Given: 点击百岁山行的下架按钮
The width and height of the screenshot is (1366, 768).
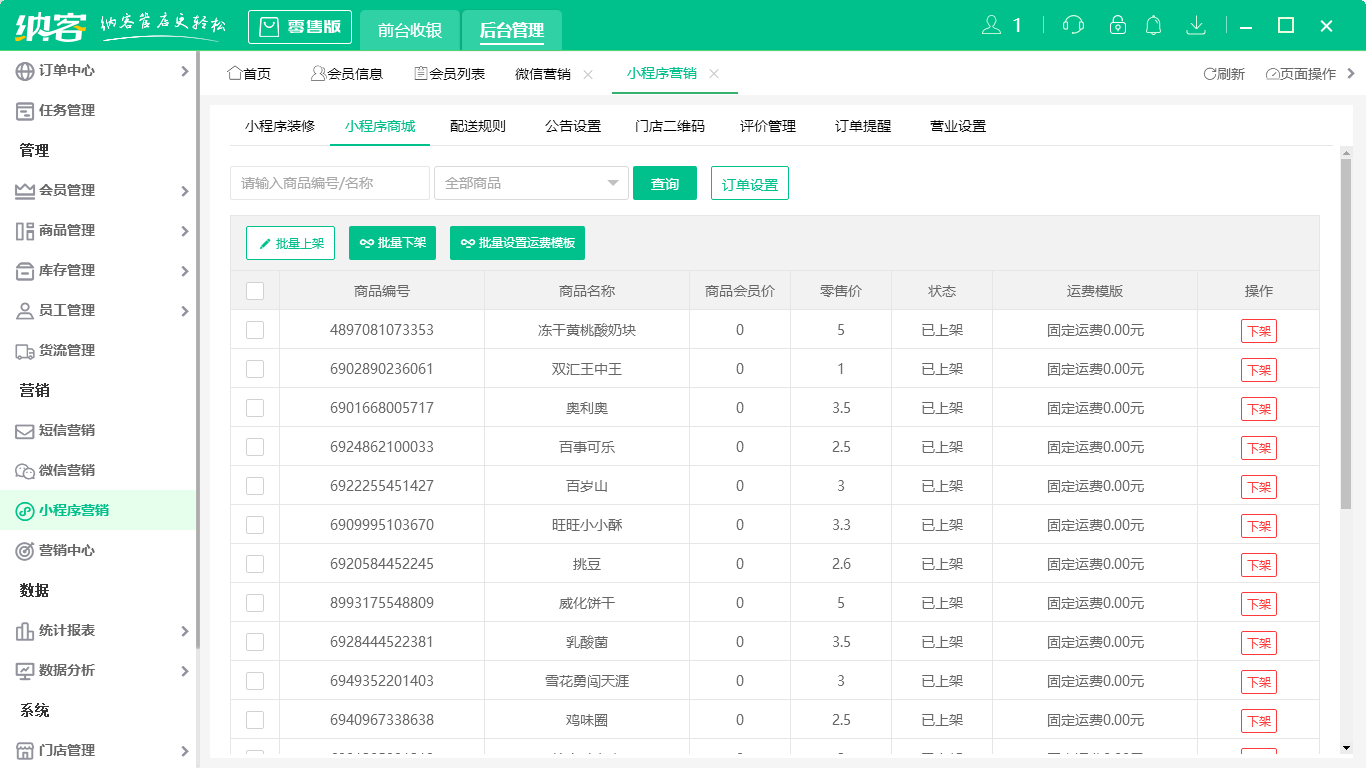Looking at the screenshot, I should point(1258,486).
